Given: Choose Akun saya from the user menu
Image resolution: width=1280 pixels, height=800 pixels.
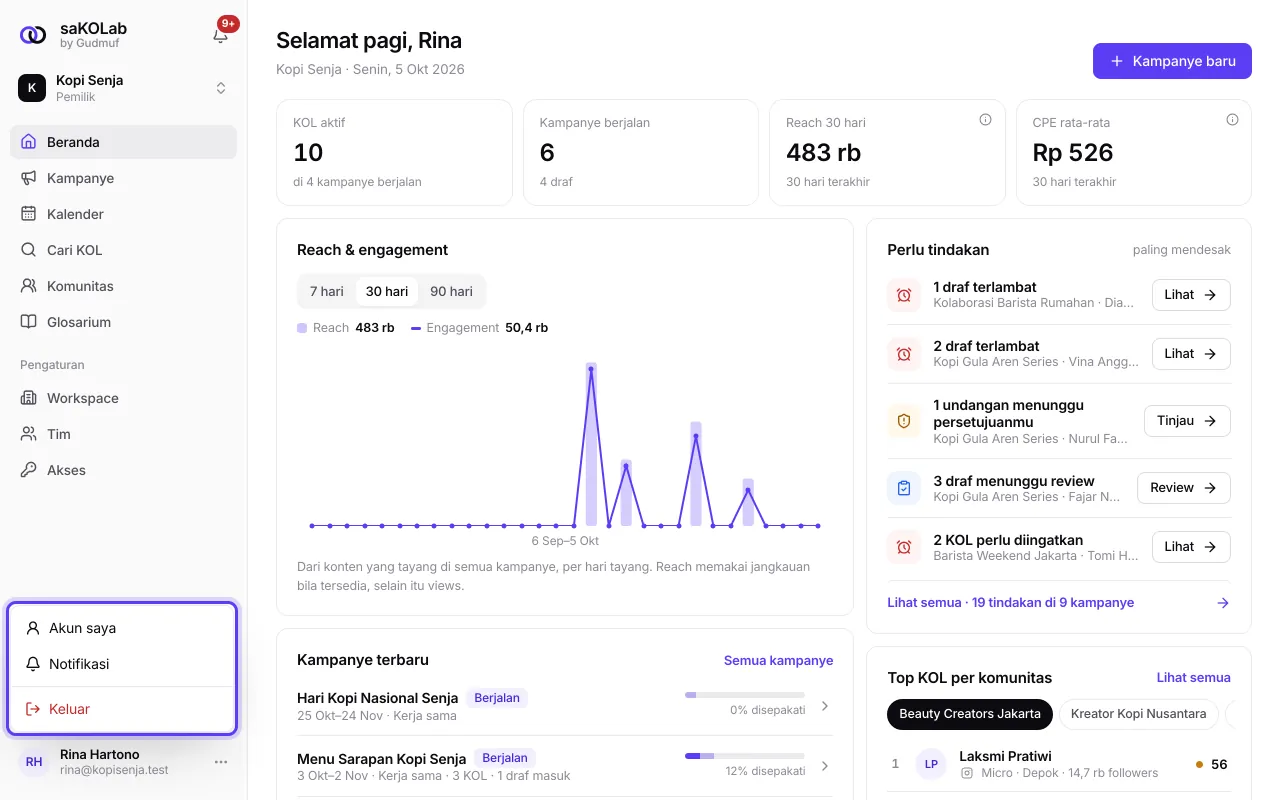Looking at the screenshot, I should point(122,628).
